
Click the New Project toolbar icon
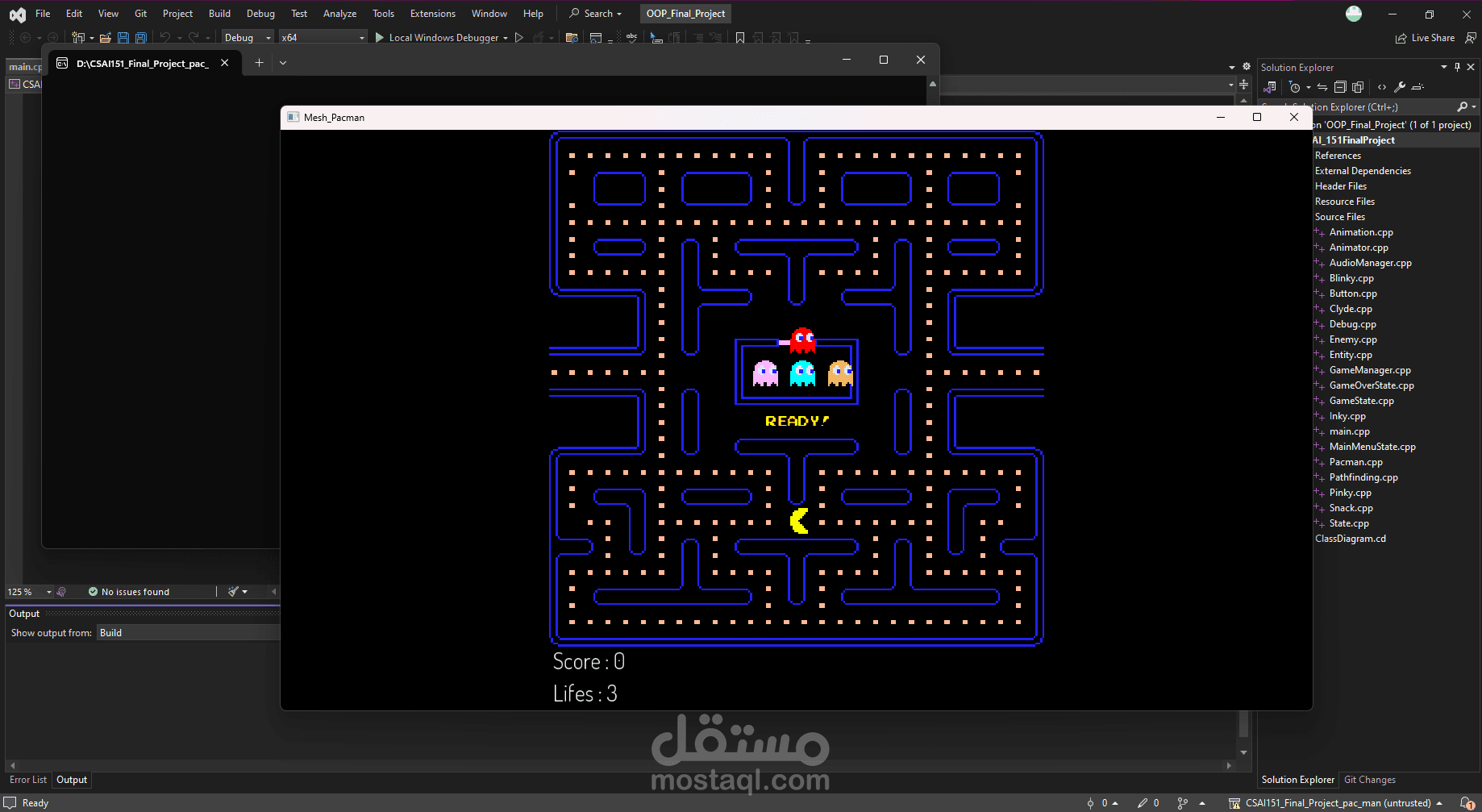pos(78,38)
